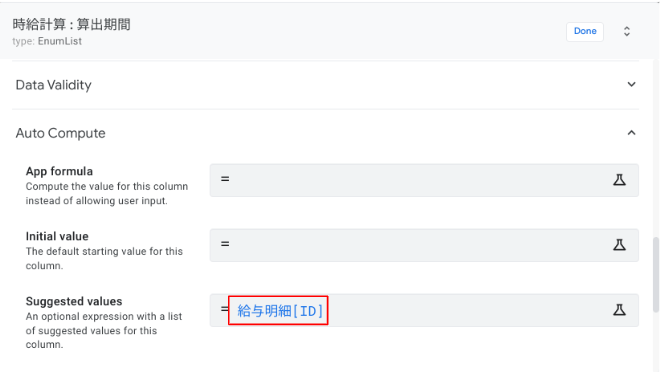Open expression assistant flask for Suggested values
Image resolution: width=661 pixels, height=372 pixels.
click(x=619, y=310)
